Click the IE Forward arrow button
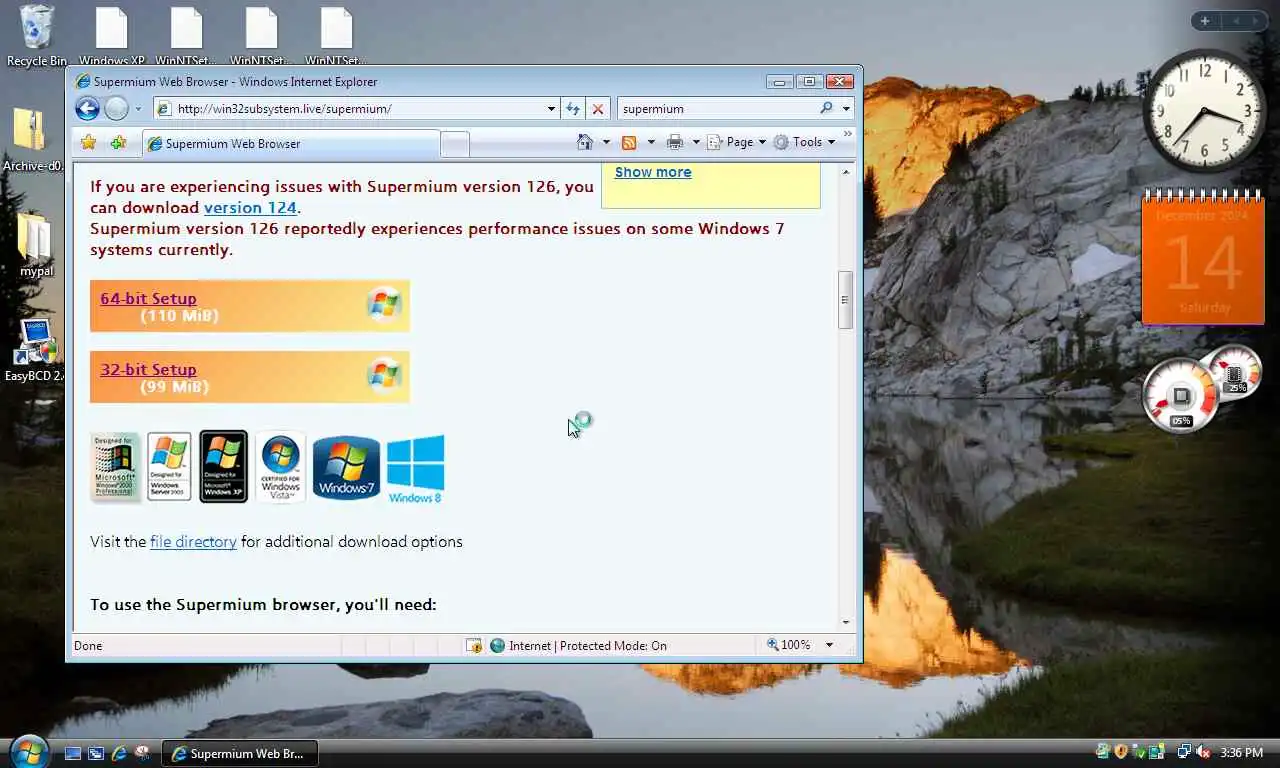The width and height of the screenshot is (1280, 768). [116, 109]
